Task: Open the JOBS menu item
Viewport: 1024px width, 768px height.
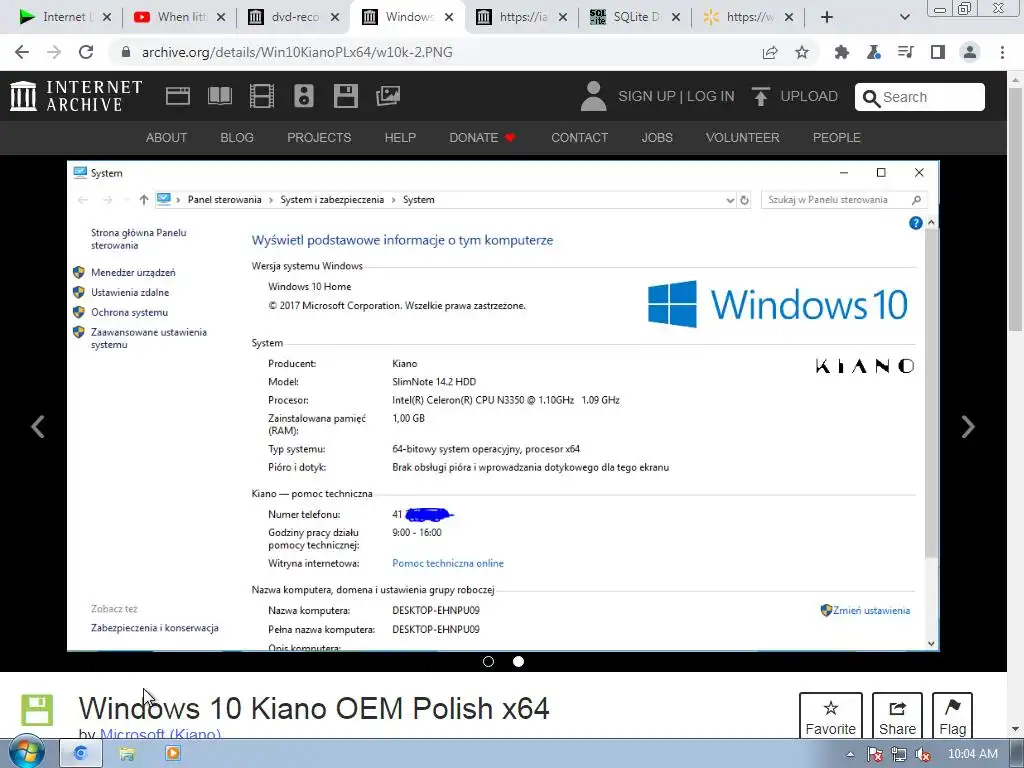Action: [x=656, y=138]
